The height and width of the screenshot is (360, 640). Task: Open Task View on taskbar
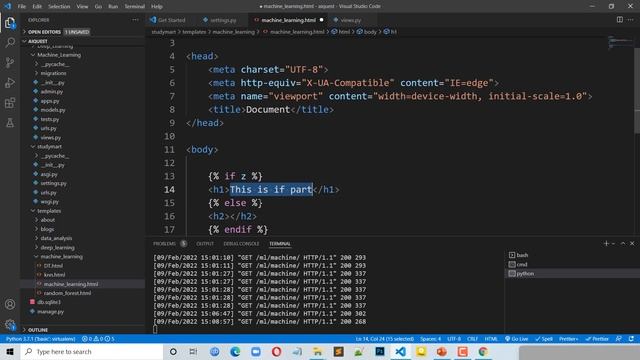[x=193, y=351]
